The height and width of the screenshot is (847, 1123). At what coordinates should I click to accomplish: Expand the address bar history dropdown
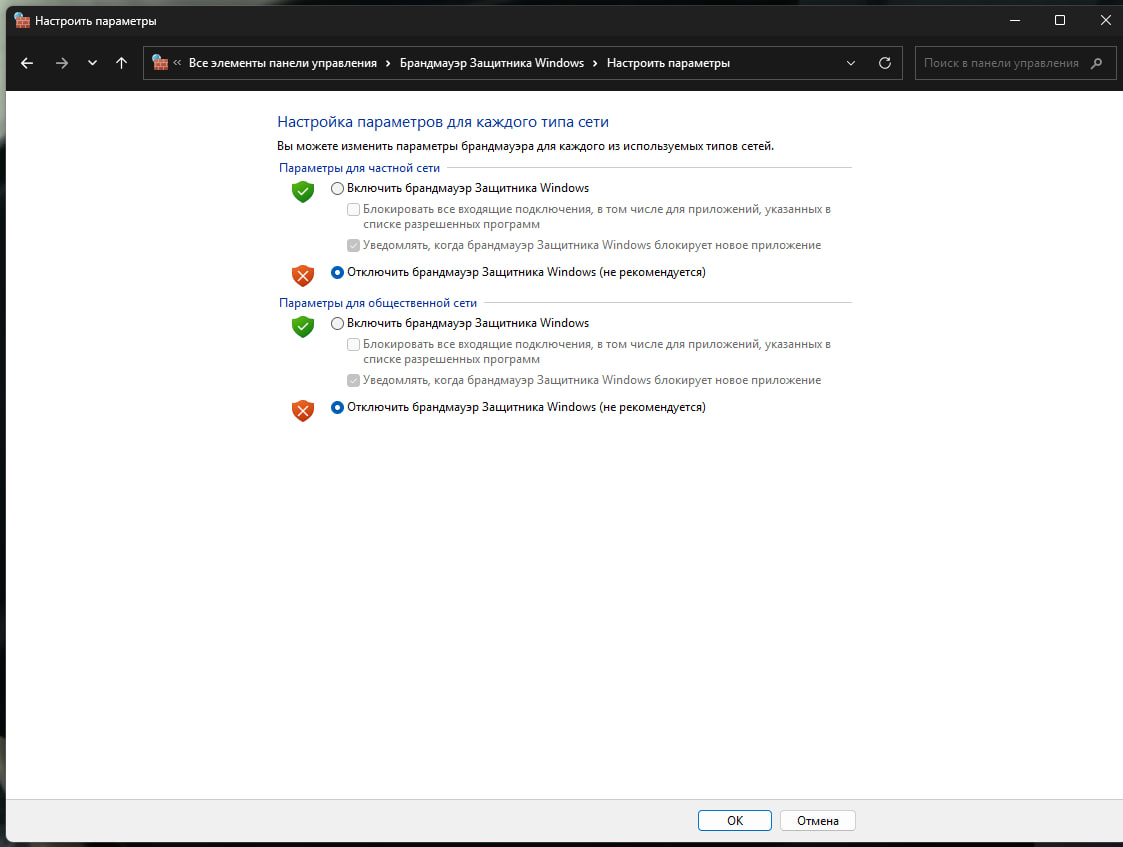click(851, 63)
